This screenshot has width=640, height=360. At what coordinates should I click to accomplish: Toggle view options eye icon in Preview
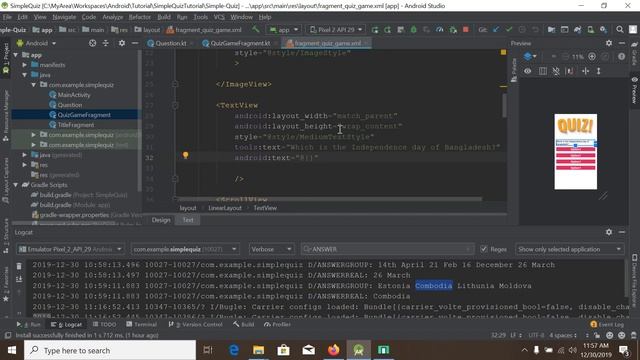tap(528, 71)
